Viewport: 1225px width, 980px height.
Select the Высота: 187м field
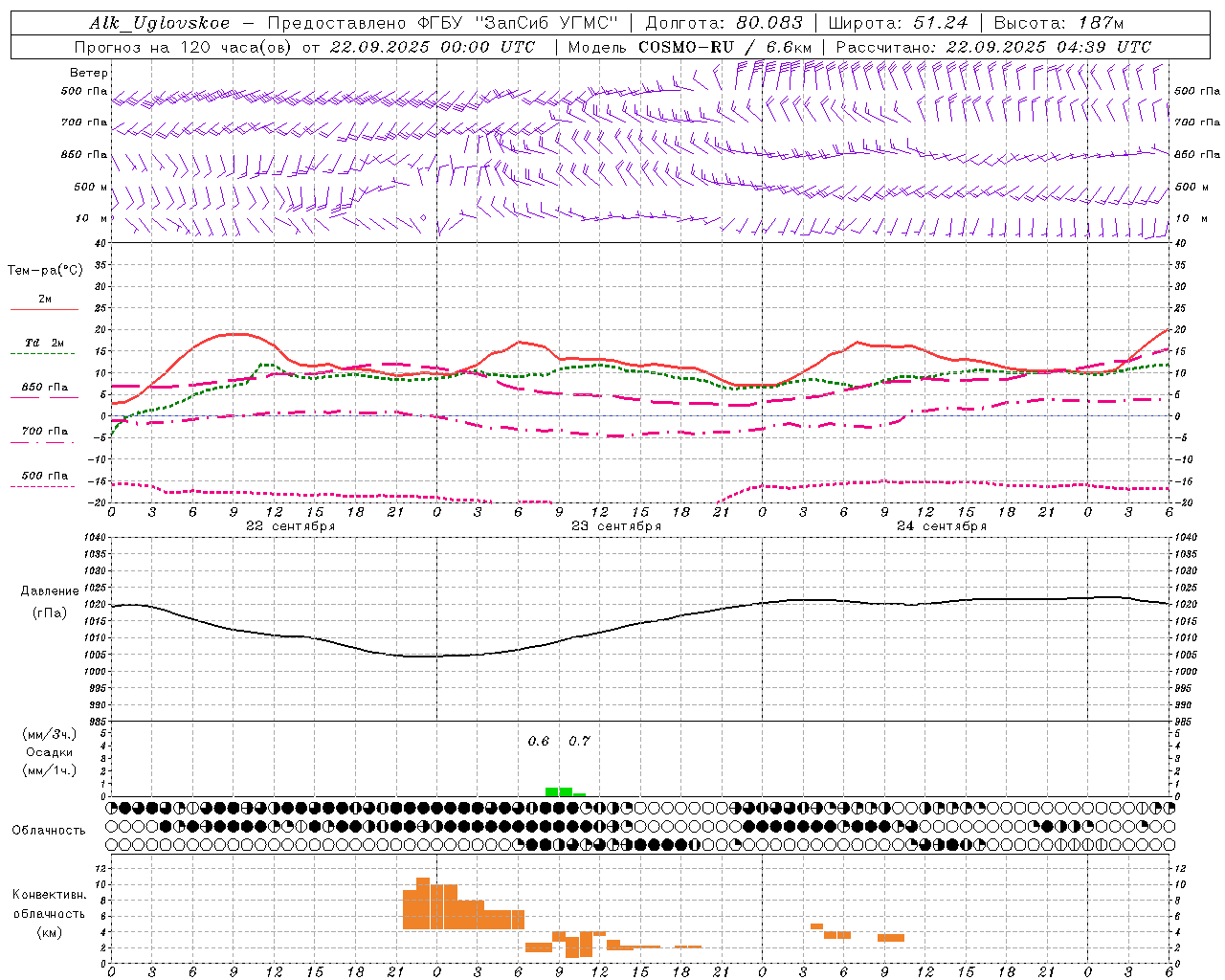(x=1059, y=23)
